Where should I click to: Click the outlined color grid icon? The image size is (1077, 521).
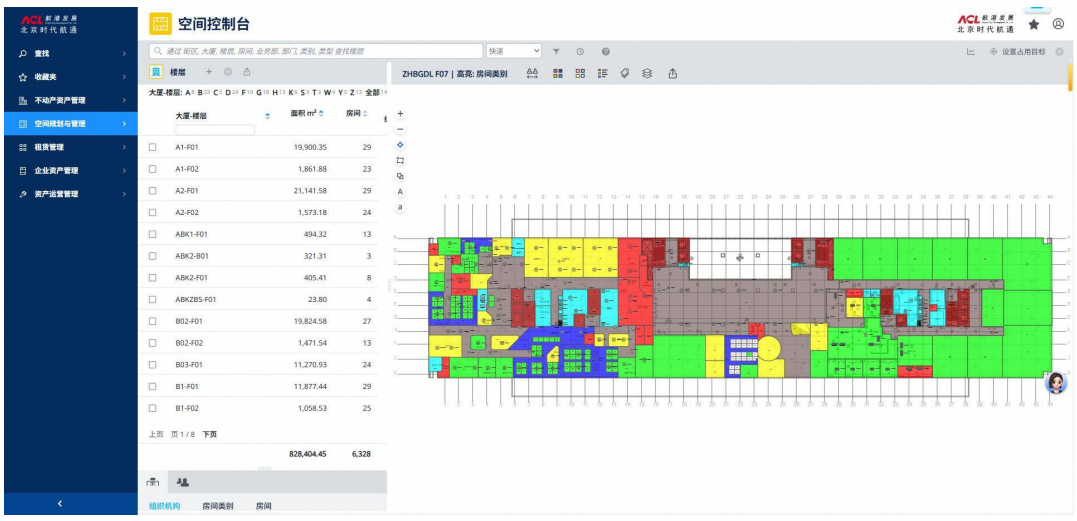(580, 73)
